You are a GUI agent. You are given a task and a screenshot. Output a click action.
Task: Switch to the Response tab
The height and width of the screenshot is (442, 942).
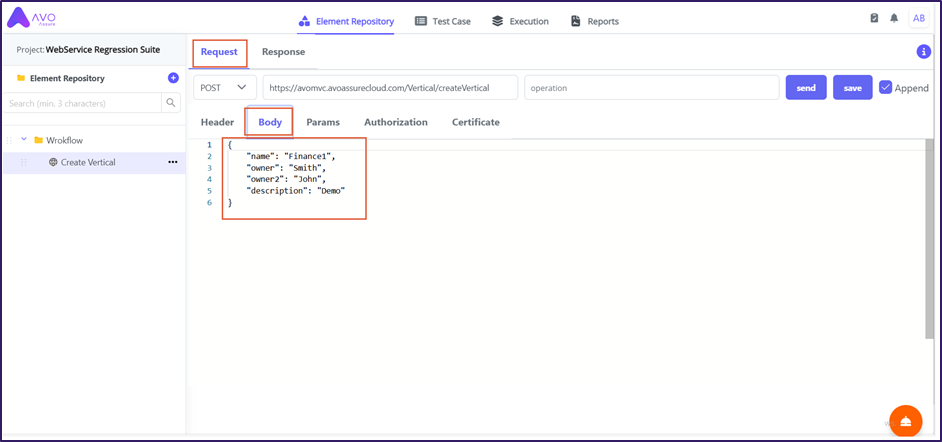pyautogui.click(x=283, y=52)
